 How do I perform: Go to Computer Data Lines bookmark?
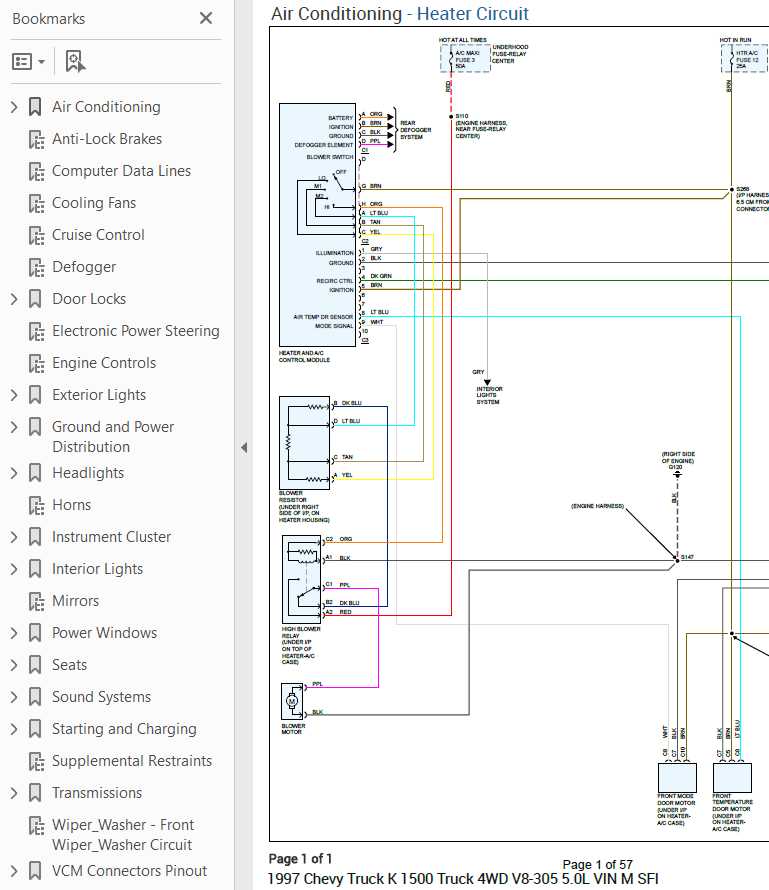tap(121, 171)
